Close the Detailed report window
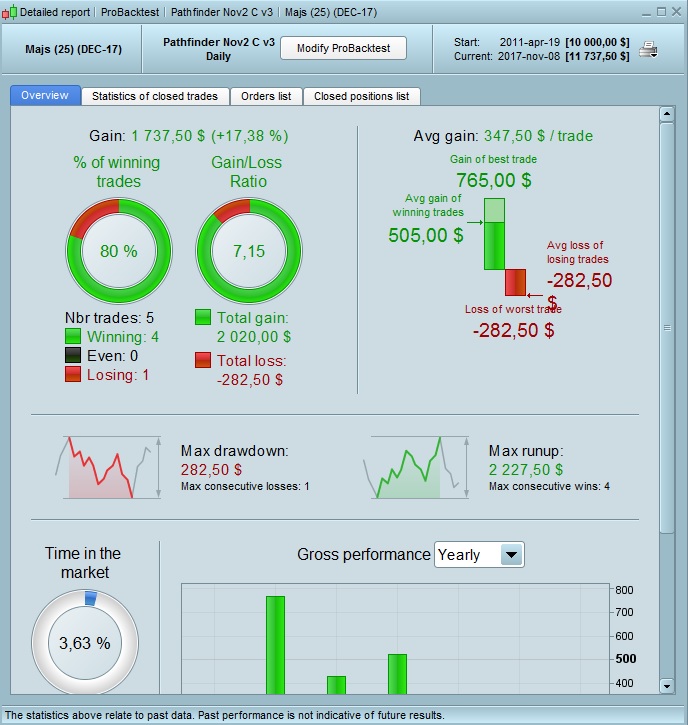 676,12
